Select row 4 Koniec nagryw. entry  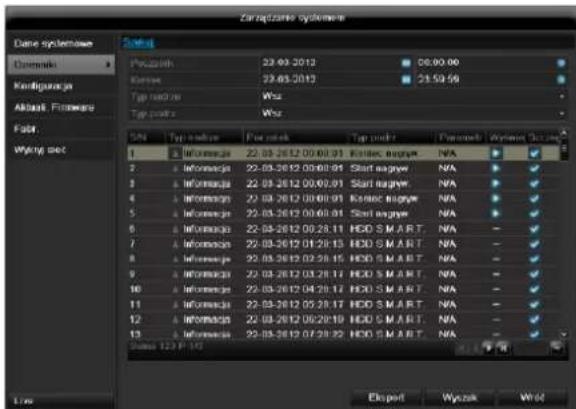pyautogui.click(x=344, y=198)
